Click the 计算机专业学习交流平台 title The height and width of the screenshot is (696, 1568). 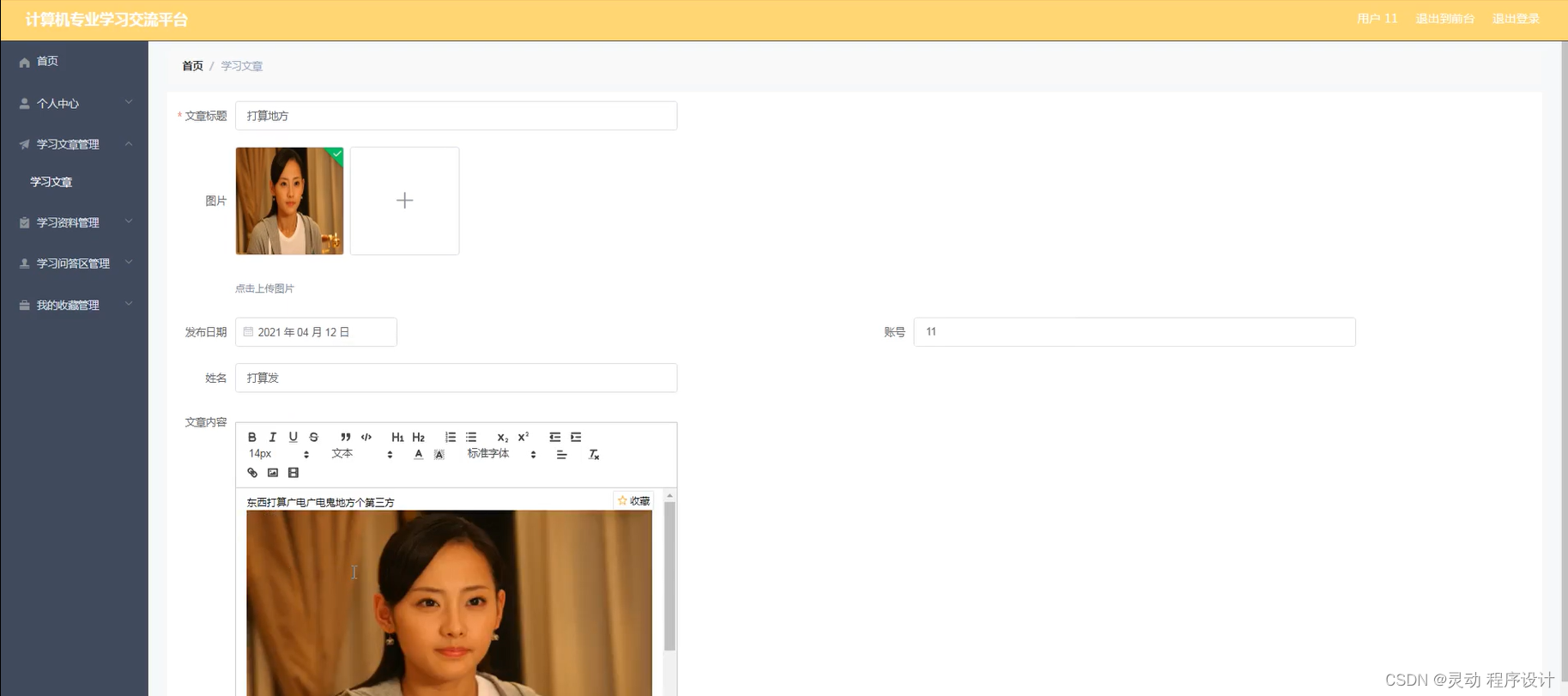(x=106, y=20)
